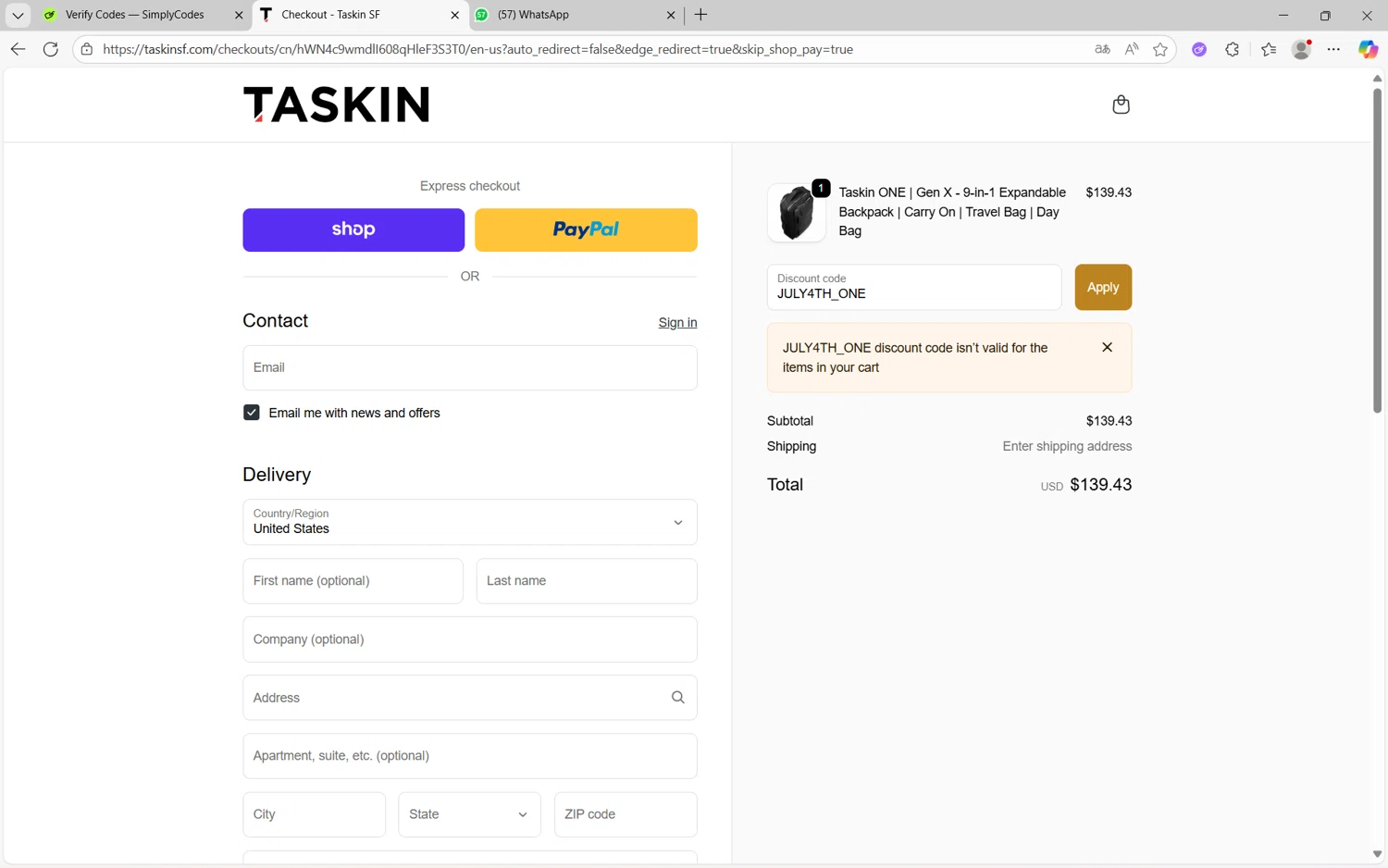1388x868 pixels.
Task: Open the purple extension icon in toolbar
Action: pos(1199,49)
